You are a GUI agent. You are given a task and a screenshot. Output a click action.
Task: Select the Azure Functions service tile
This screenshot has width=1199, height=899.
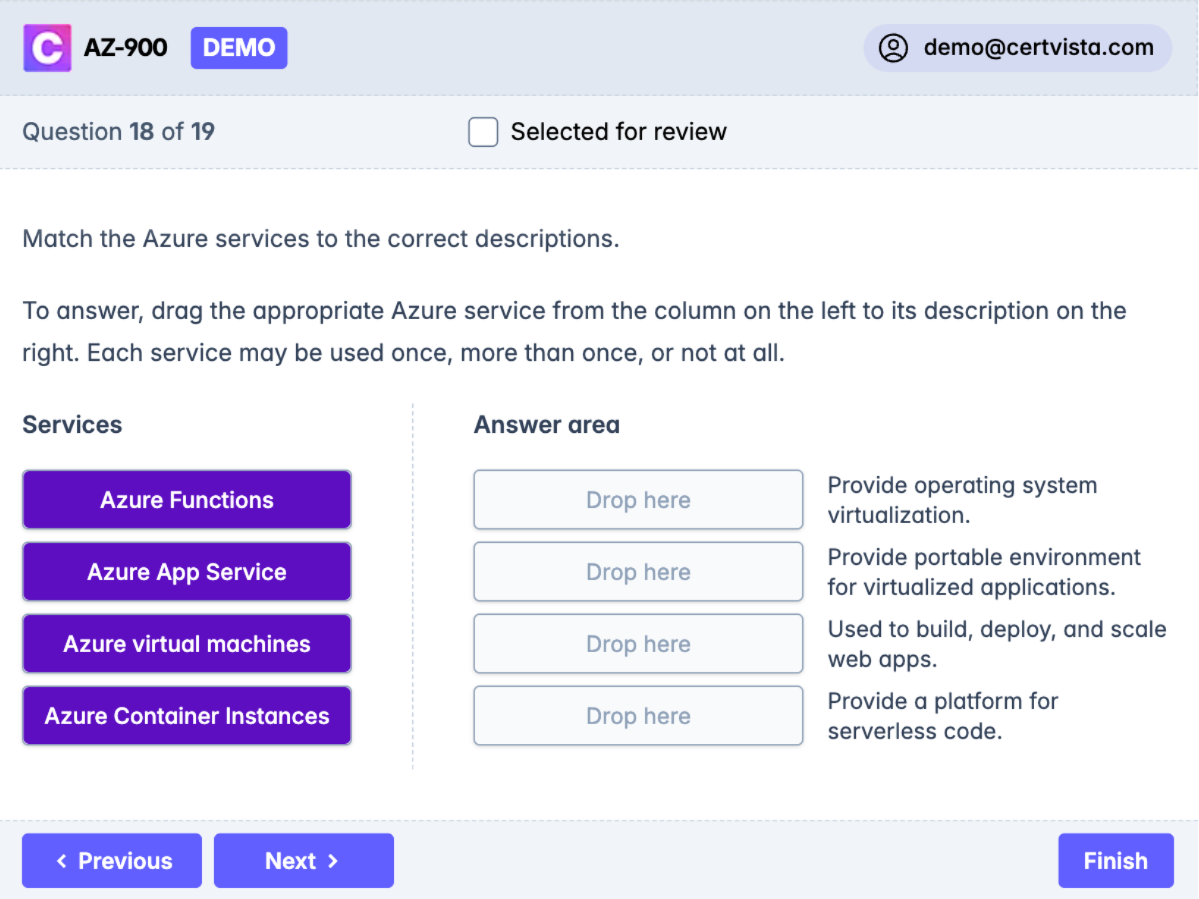coord(186,499)
